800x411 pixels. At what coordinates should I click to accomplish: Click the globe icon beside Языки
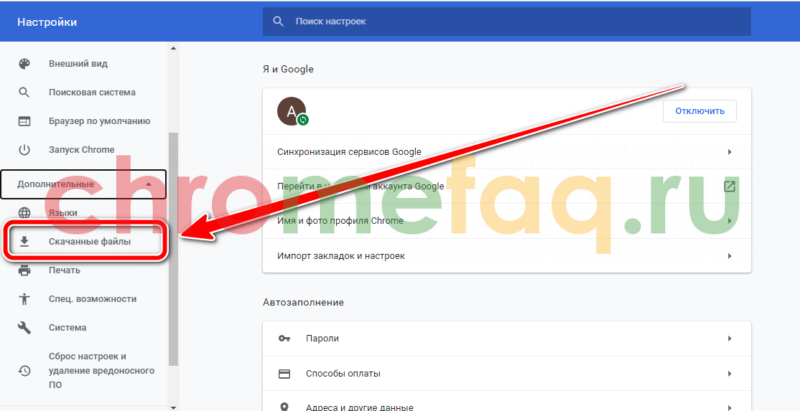tap(24, 213)
